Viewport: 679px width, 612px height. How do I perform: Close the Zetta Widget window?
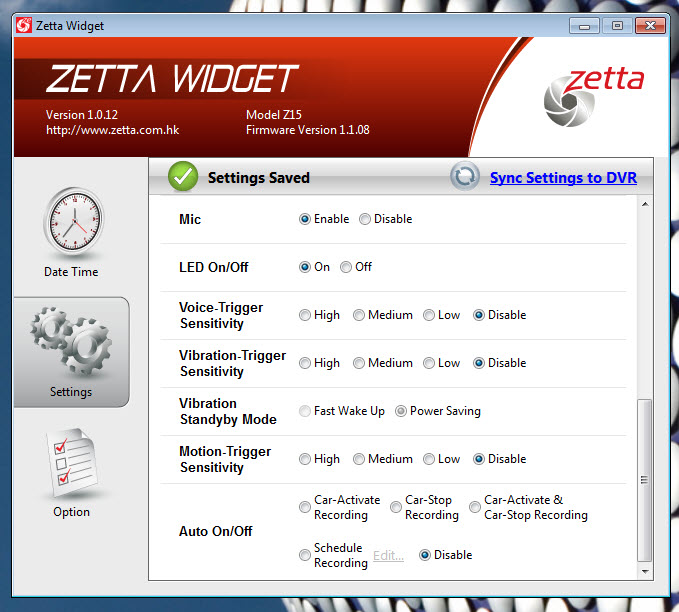(650, 26)
